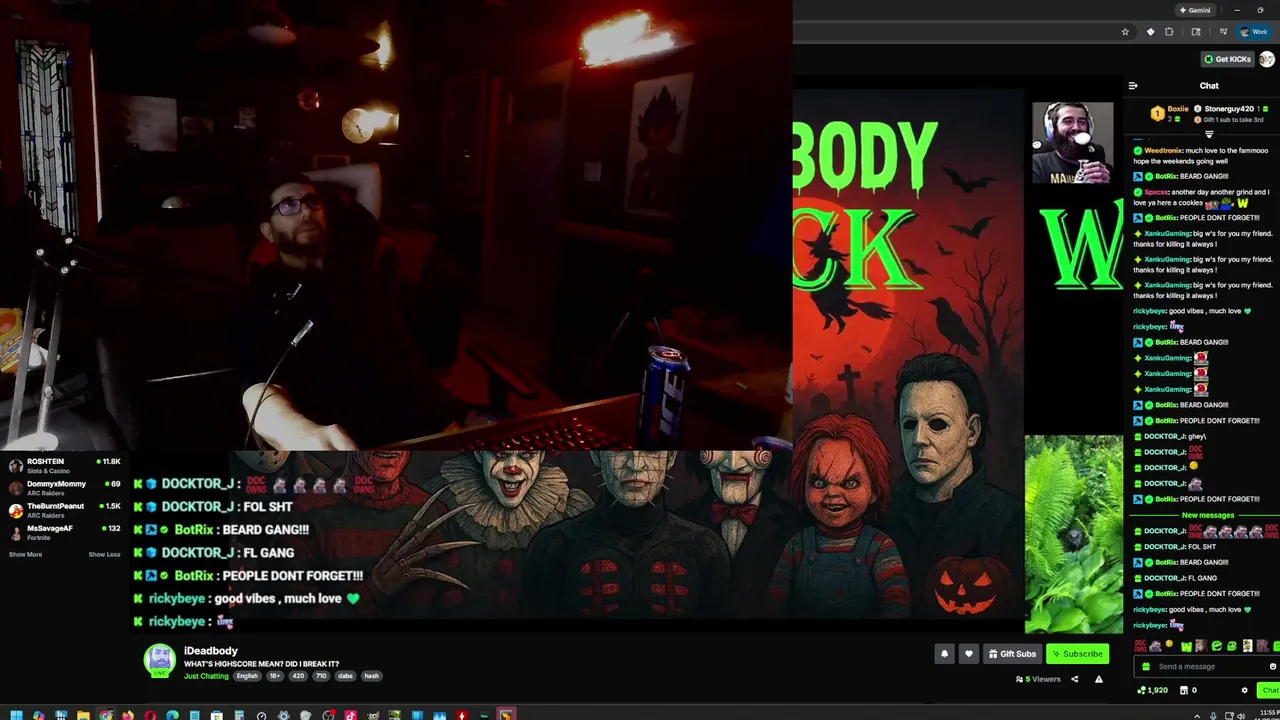Screen dimensions: 1280x720
Task: Select the English tag
Action: pos(247,676)
